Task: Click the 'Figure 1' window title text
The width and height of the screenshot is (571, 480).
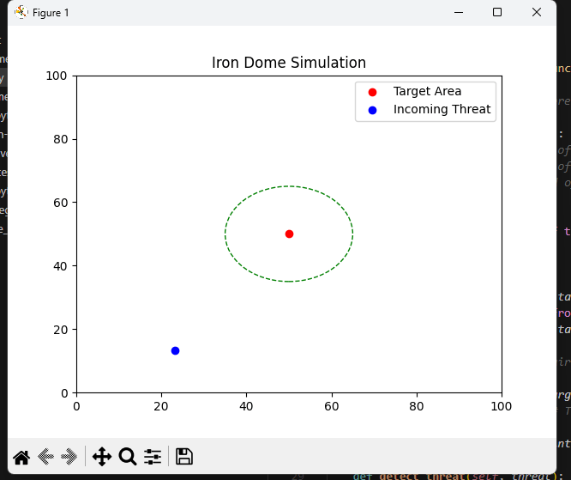Action: point(51,13)
